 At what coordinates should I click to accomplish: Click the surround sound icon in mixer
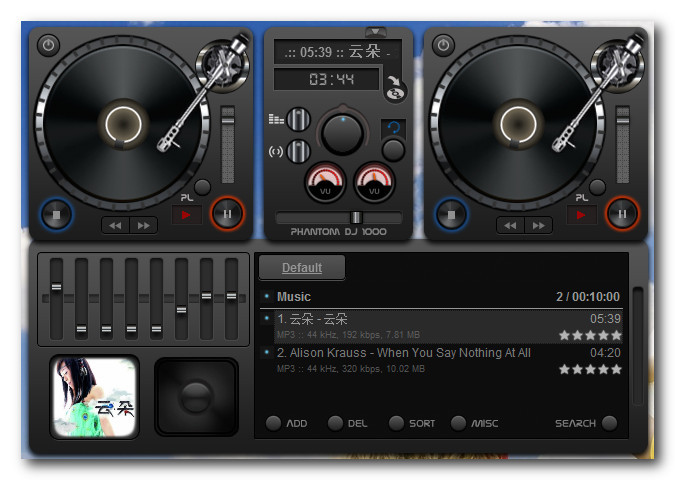pos(276,151)
